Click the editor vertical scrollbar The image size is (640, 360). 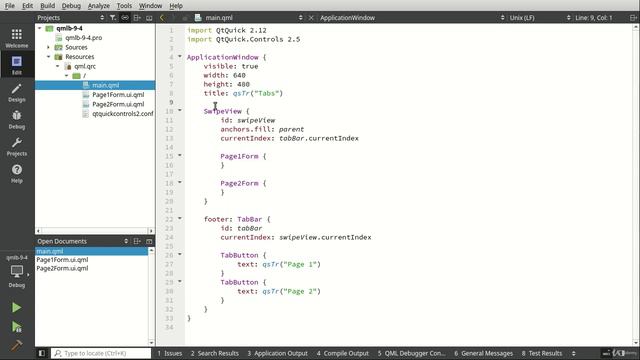point(636,186)
